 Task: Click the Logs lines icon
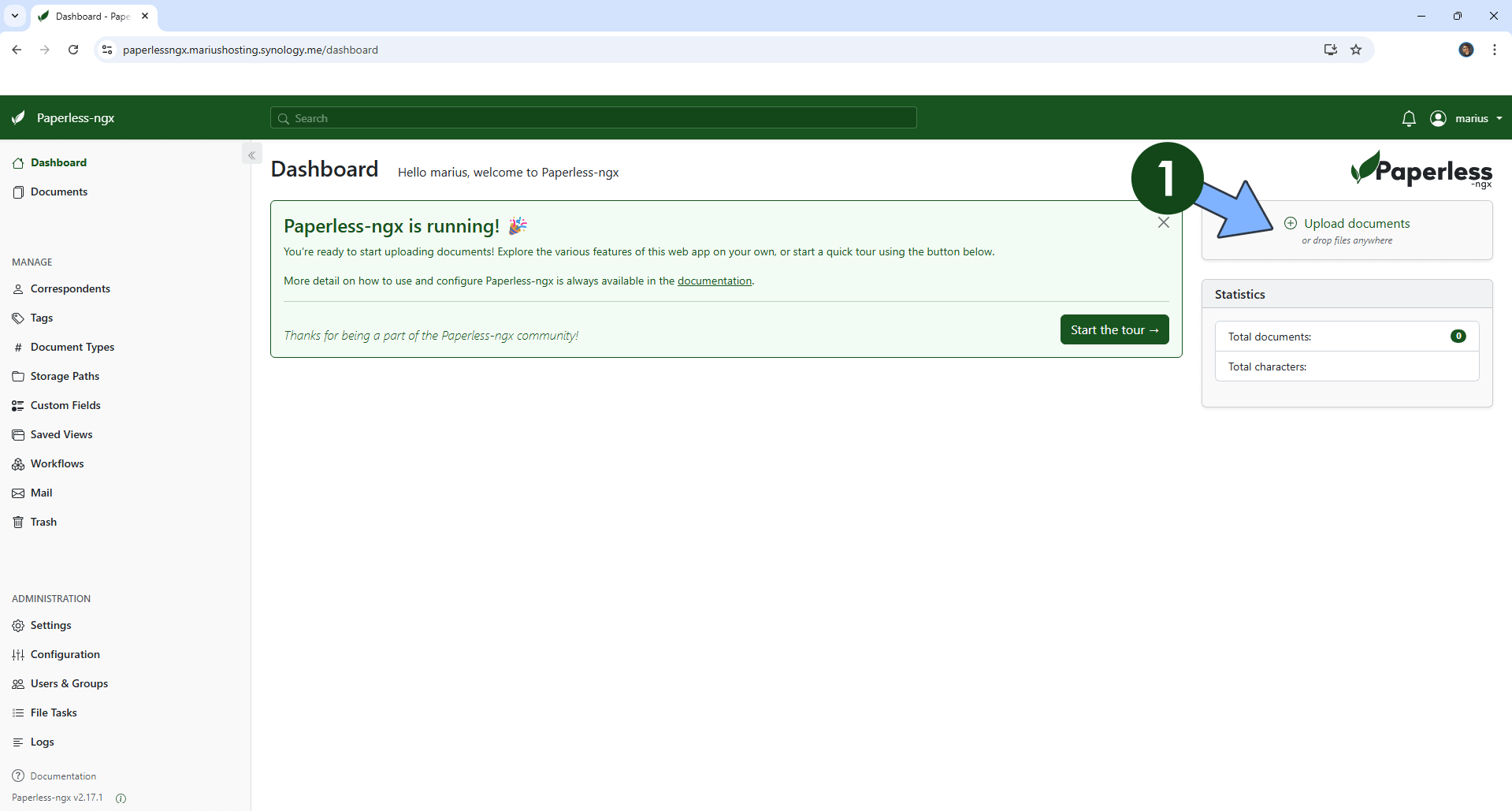pyautogui.click(x=18, y=742)
